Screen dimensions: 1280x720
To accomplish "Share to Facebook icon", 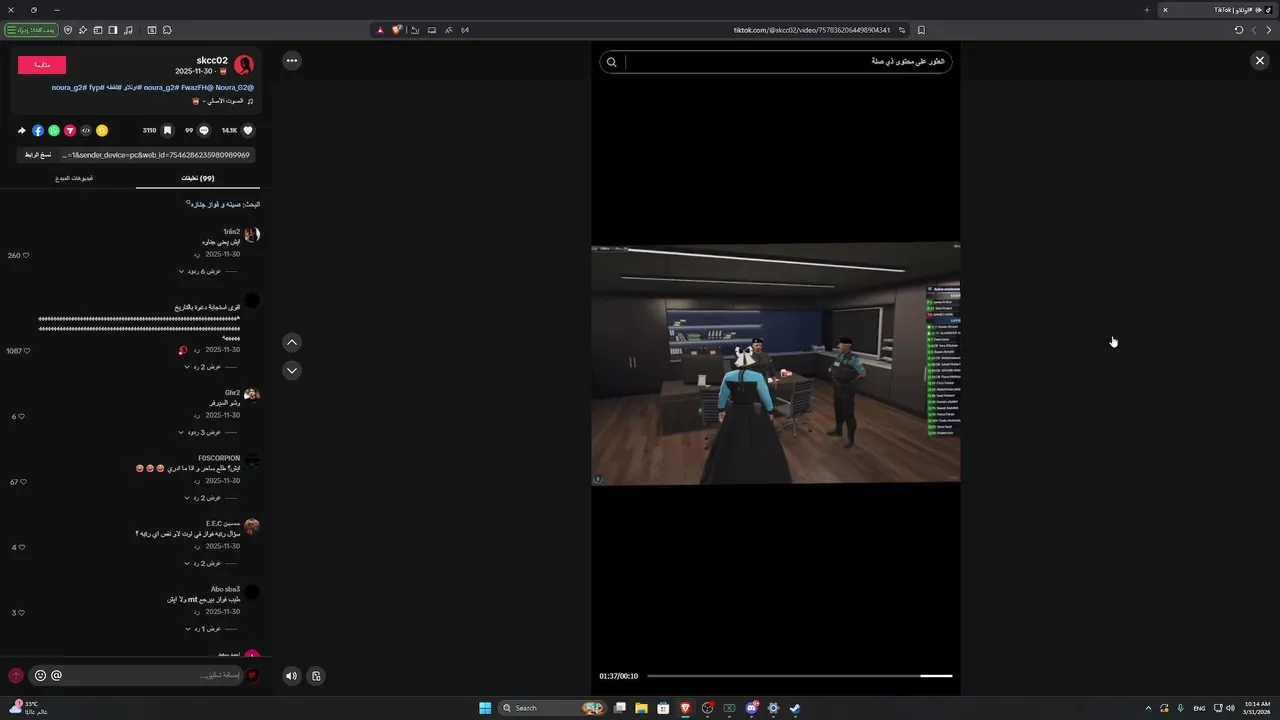I will pos(38,130).
